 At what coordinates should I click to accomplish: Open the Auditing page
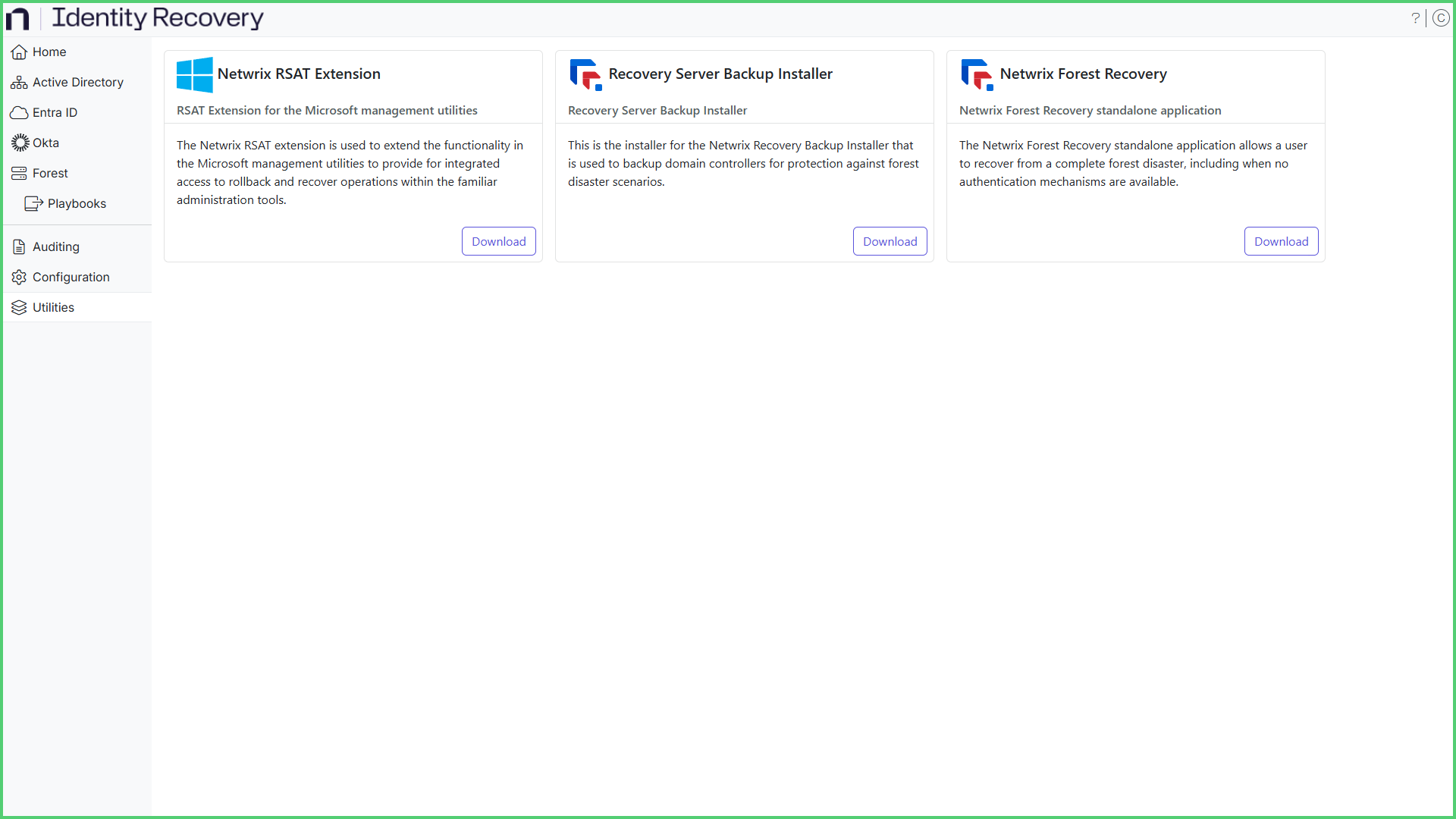tap(77, 247)
